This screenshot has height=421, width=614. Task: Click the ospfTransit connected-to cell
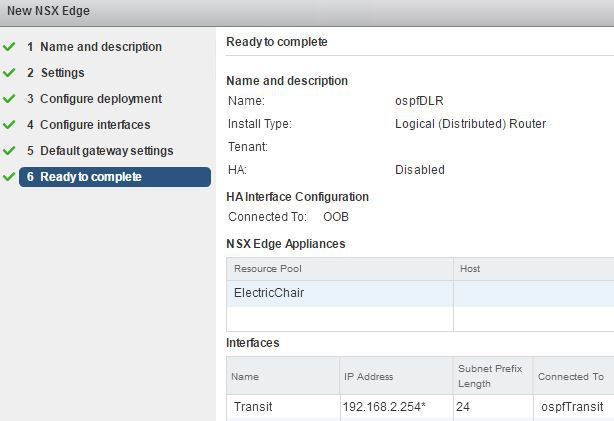click(571, 407)
